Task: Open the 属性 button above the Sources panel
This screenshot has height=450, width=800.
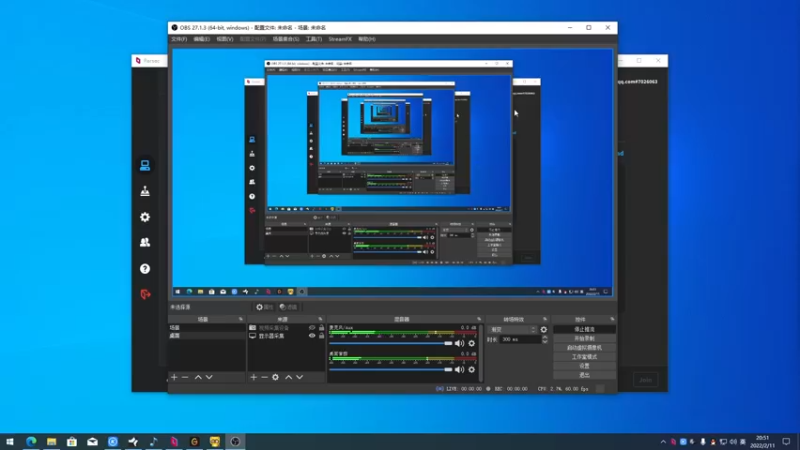Action: [x=265, y=307]
